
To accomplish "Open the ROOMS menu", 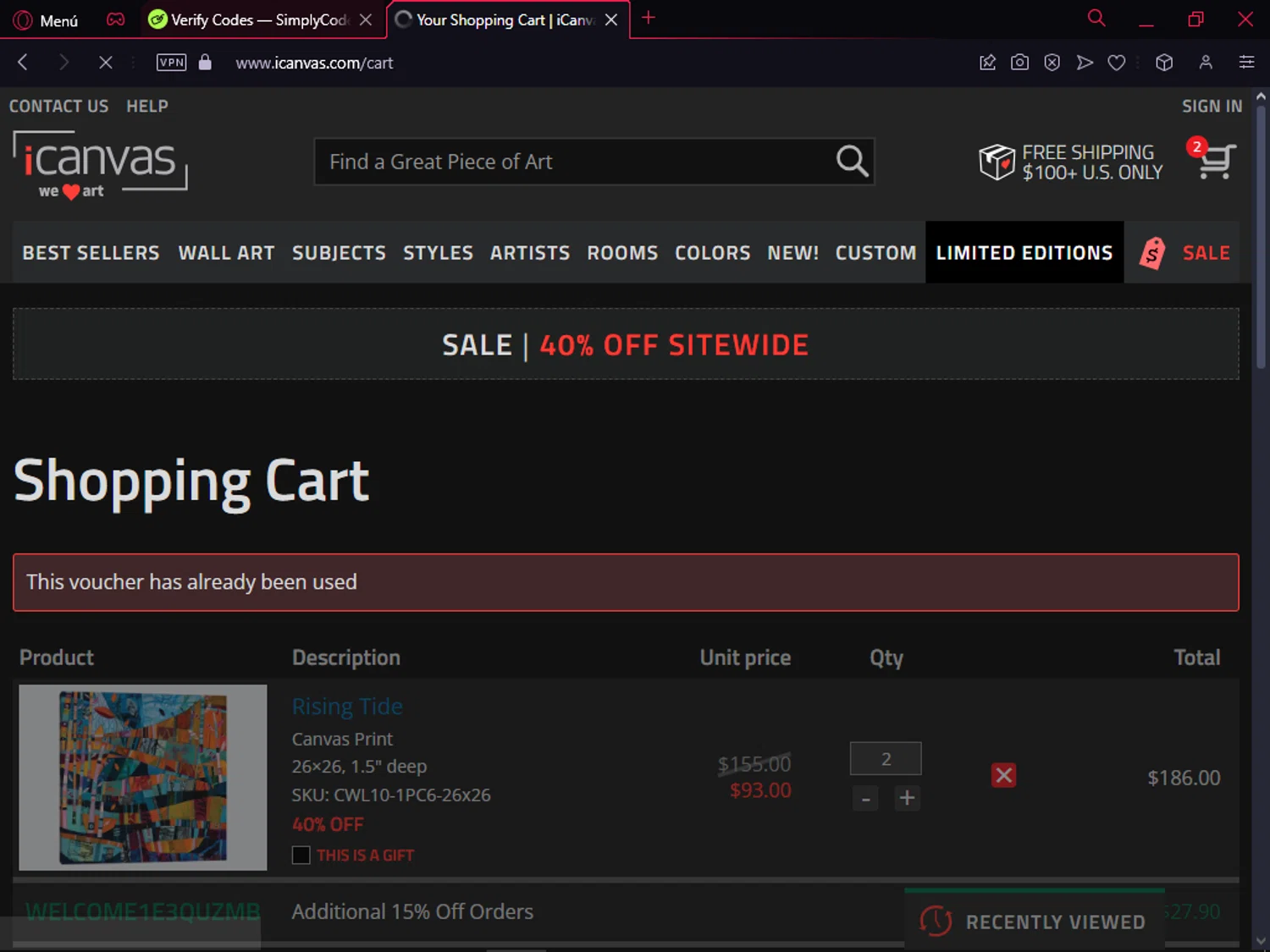I will (622, 252).
